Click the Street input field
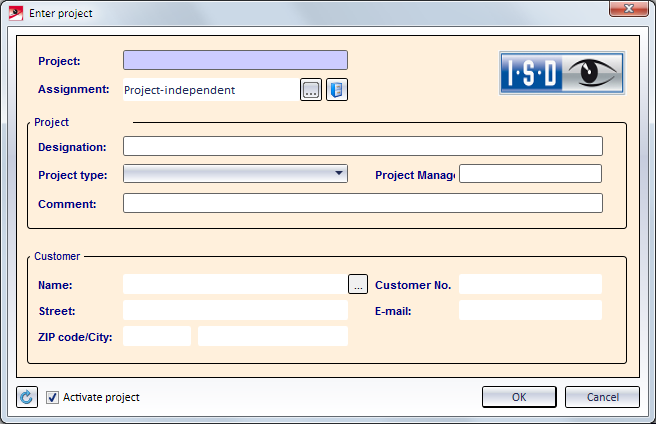The width and height of the screenshot is (656, 424). click(235, 310)
